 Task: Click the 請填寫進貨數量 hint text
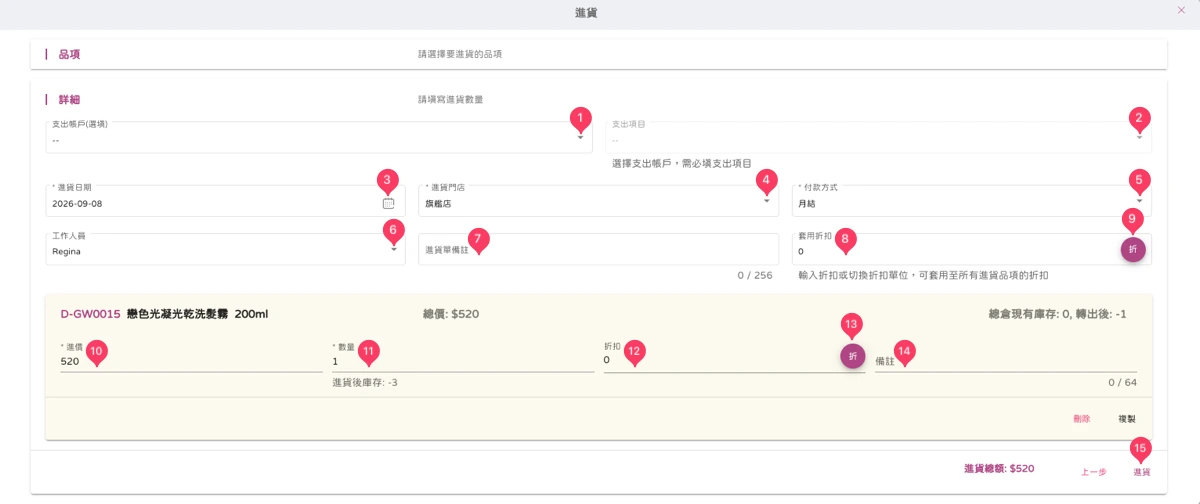click(450, 100)
